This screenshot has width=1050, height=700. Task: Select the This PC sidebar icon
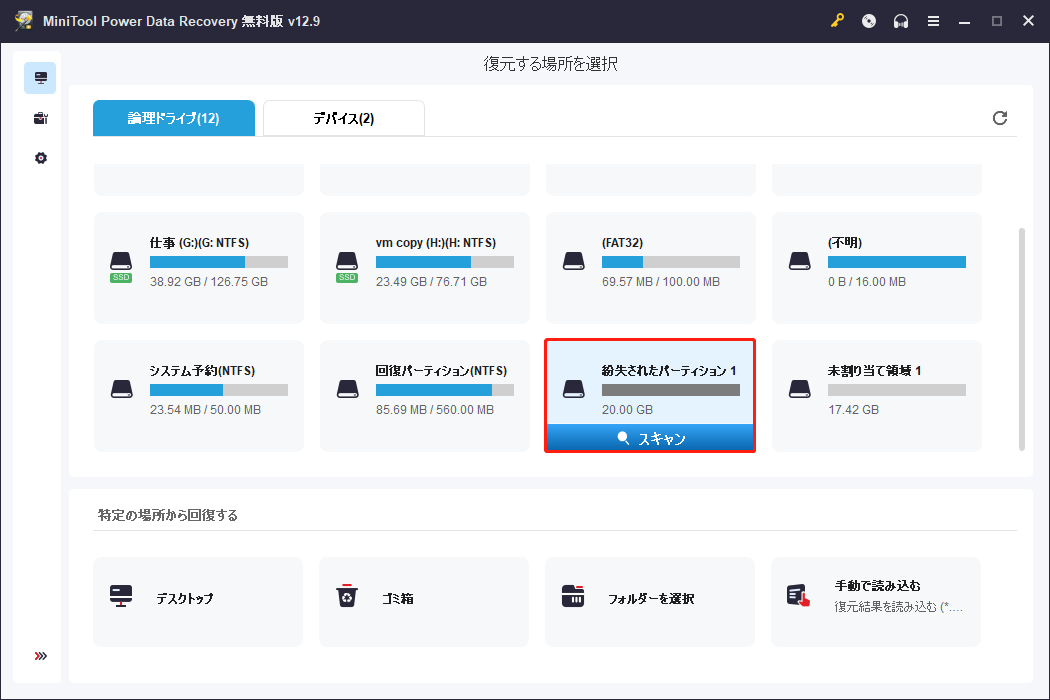coord(40,78)
